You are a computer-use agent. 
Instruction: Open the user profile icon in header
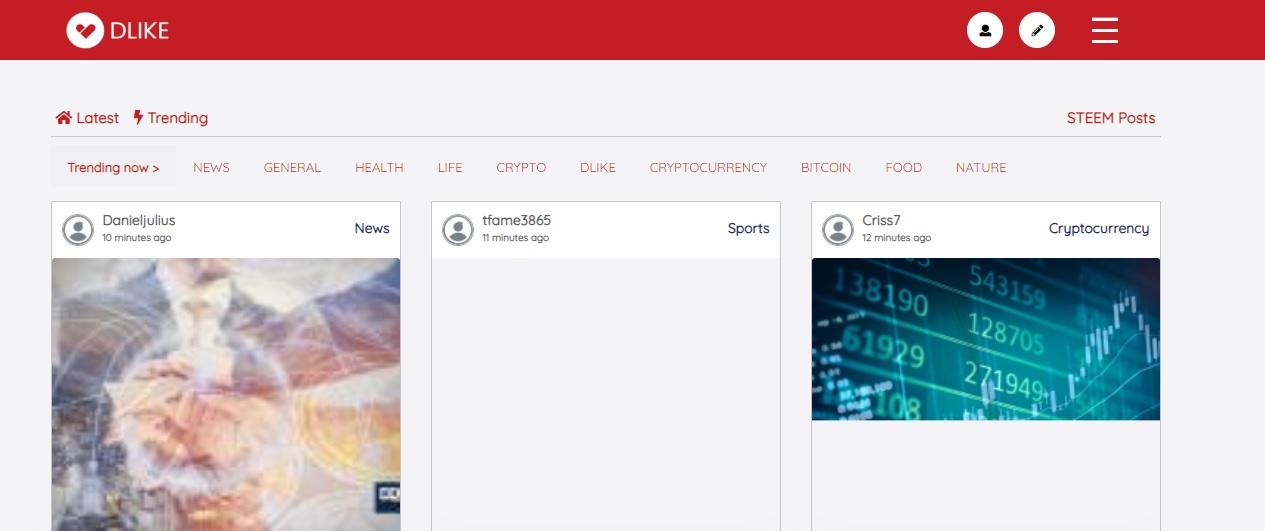(x=985, y=30)
